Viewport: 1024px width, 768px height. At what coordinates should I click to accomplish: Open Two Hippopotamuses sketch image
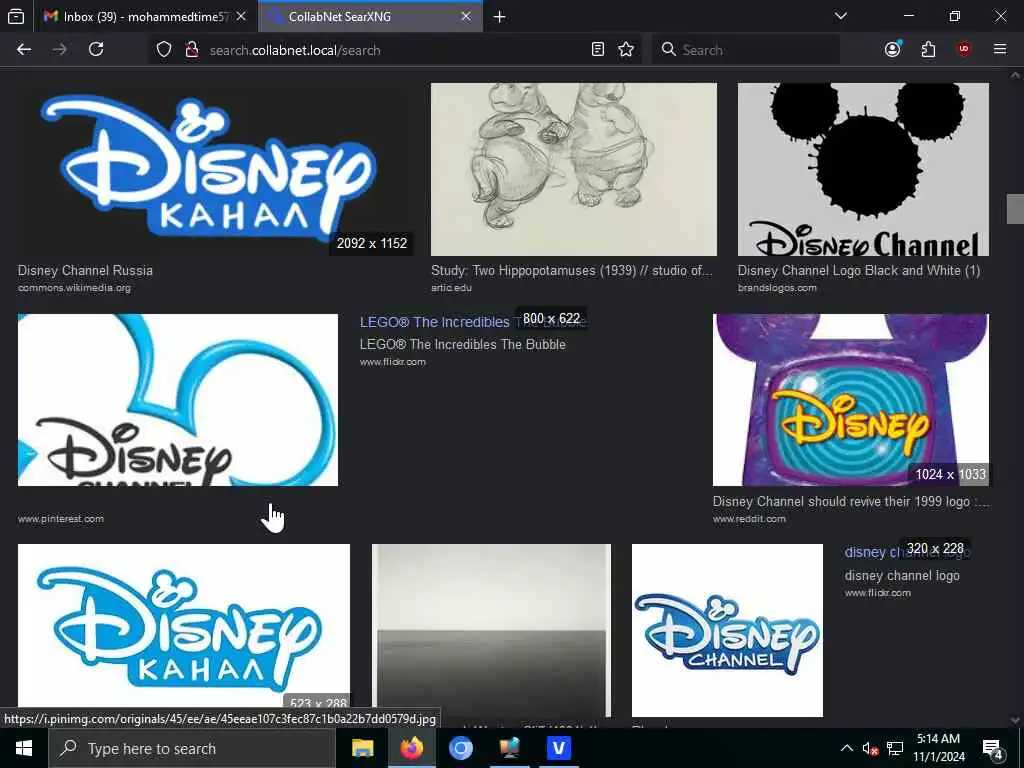tap(573, 169)
